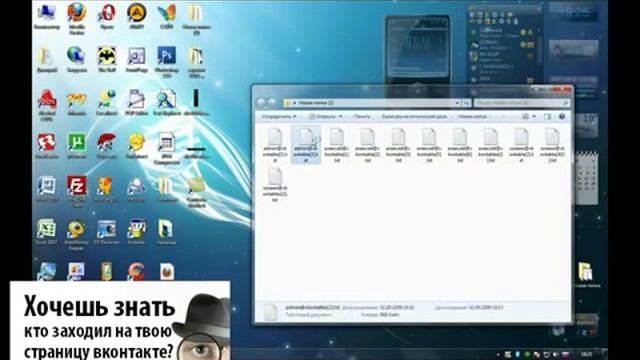Viewport: 640px width, 360px height.
Task: Click the taskbar clock in system tray
Action: point(586,353)
